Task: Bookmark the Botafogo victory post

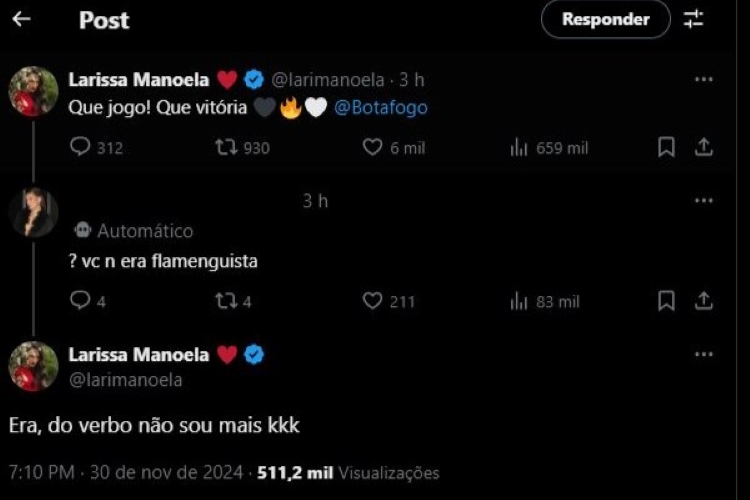Action: click(x=666, y=147)
